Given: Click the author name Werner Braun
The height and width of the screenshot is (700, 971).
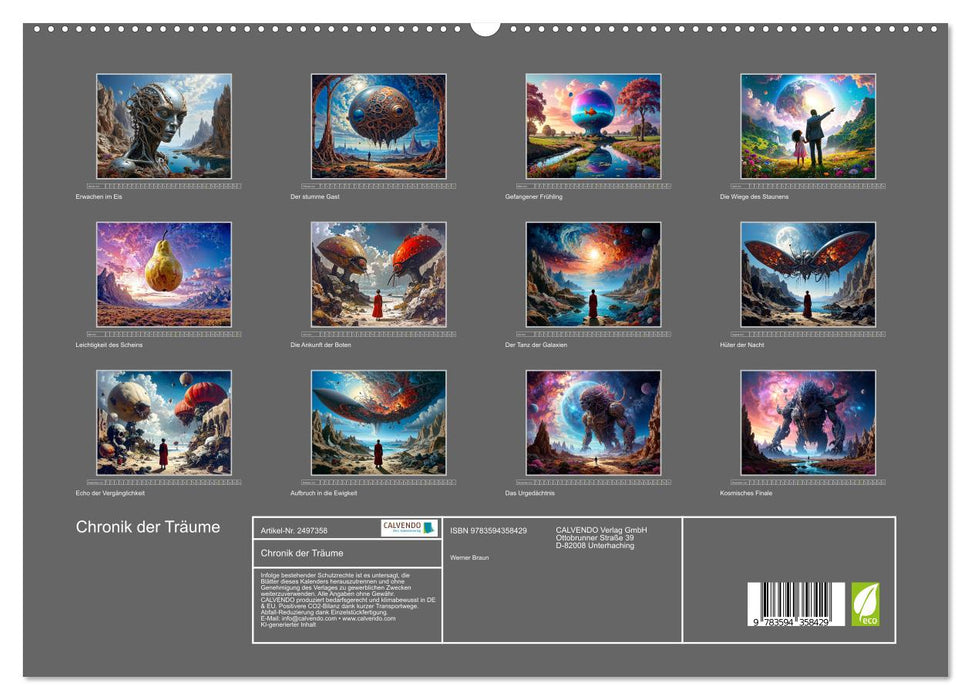Looking at the screenshot, I should pos(469,558).
